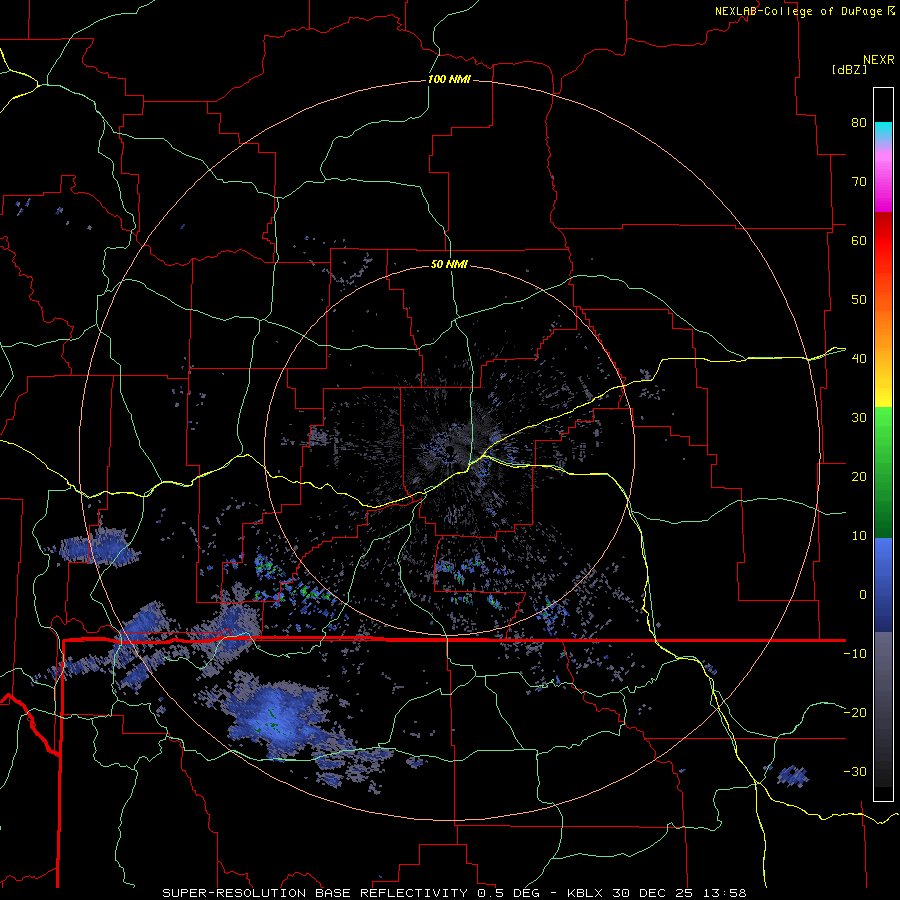Click the magenta band on the color scale
This screenshot has width=900, height=900.
tap(883, 184)
